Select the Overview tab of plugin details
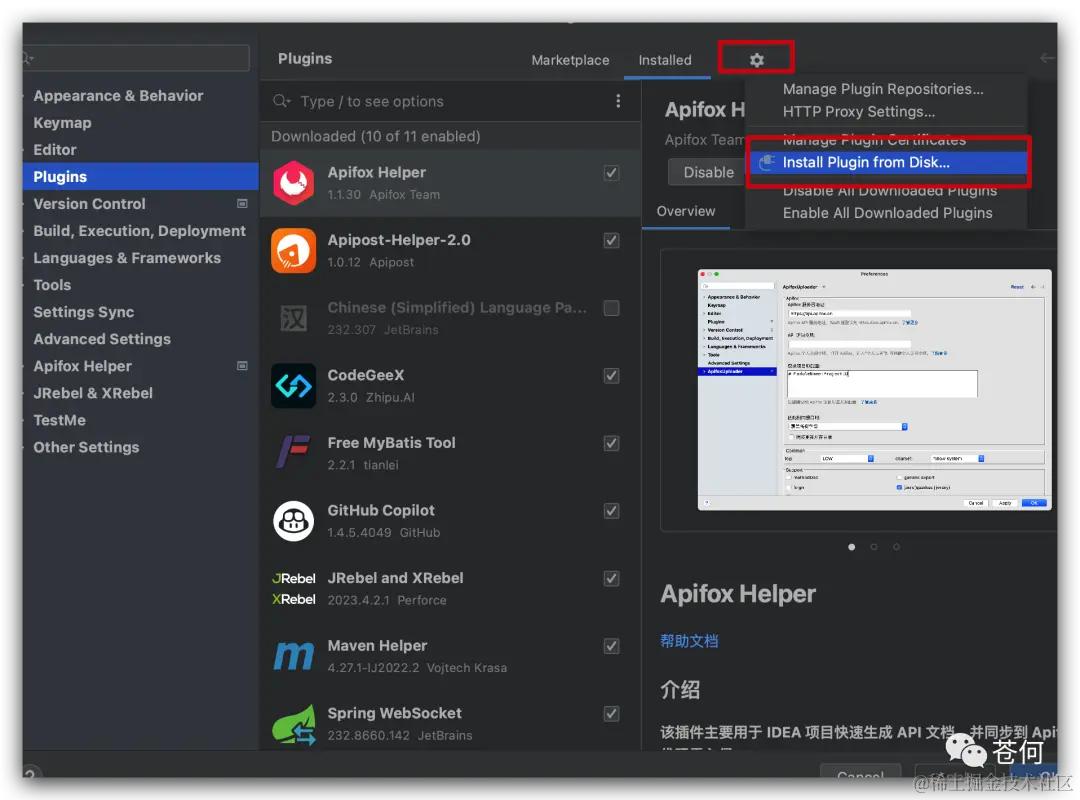Screen dimensions: 1080x800 (x=685, y=211)
